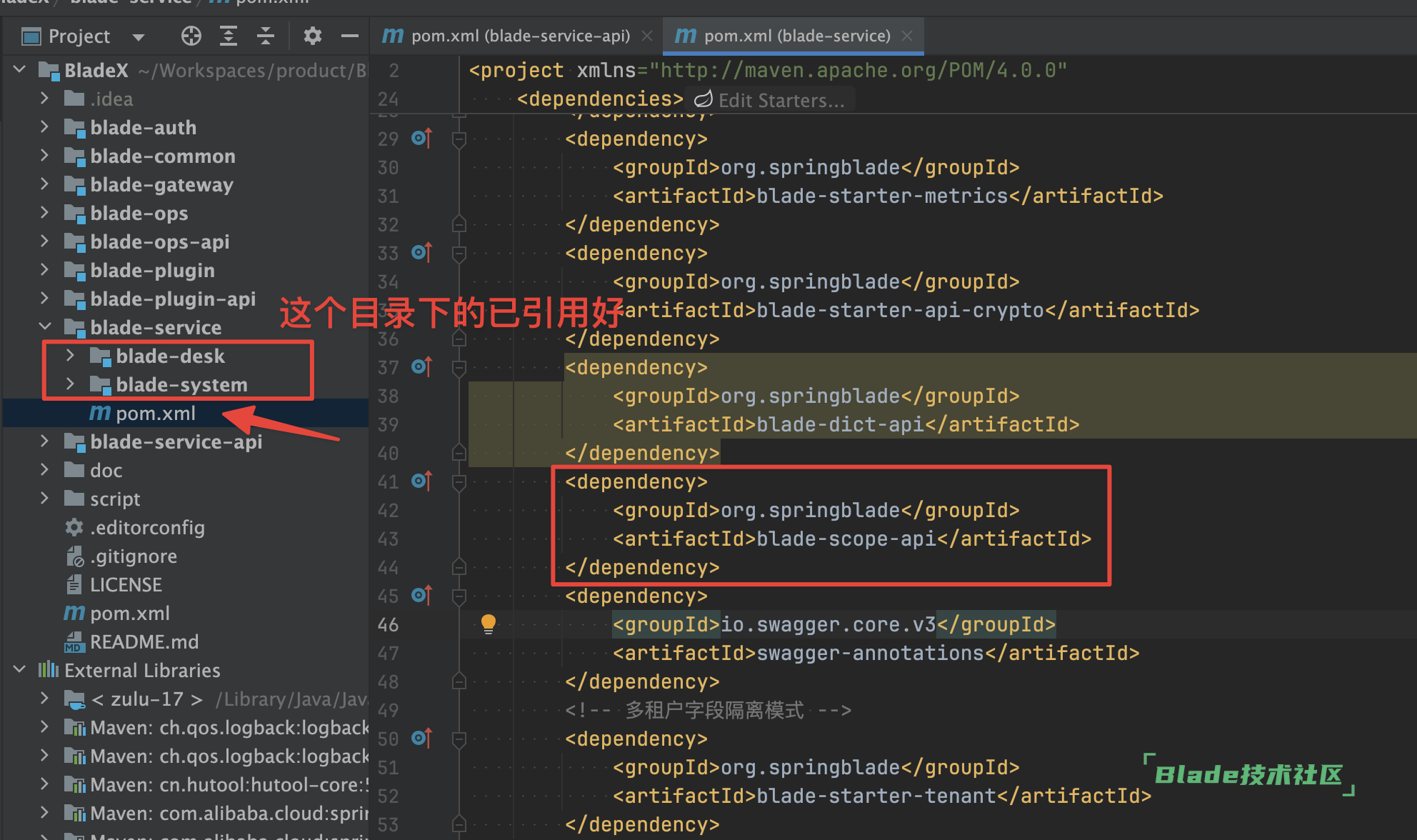The width and height of the screenshot is (1417, 840).
Task: Close the pom.xml (blade-service-api) tab
Action: [647, 36]
